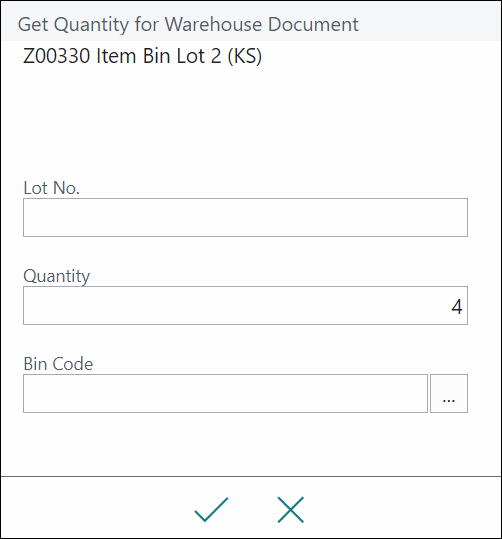This screenshot has width=502, height=539.
Task: Select the Quantity input field
Action: (245, 305)
